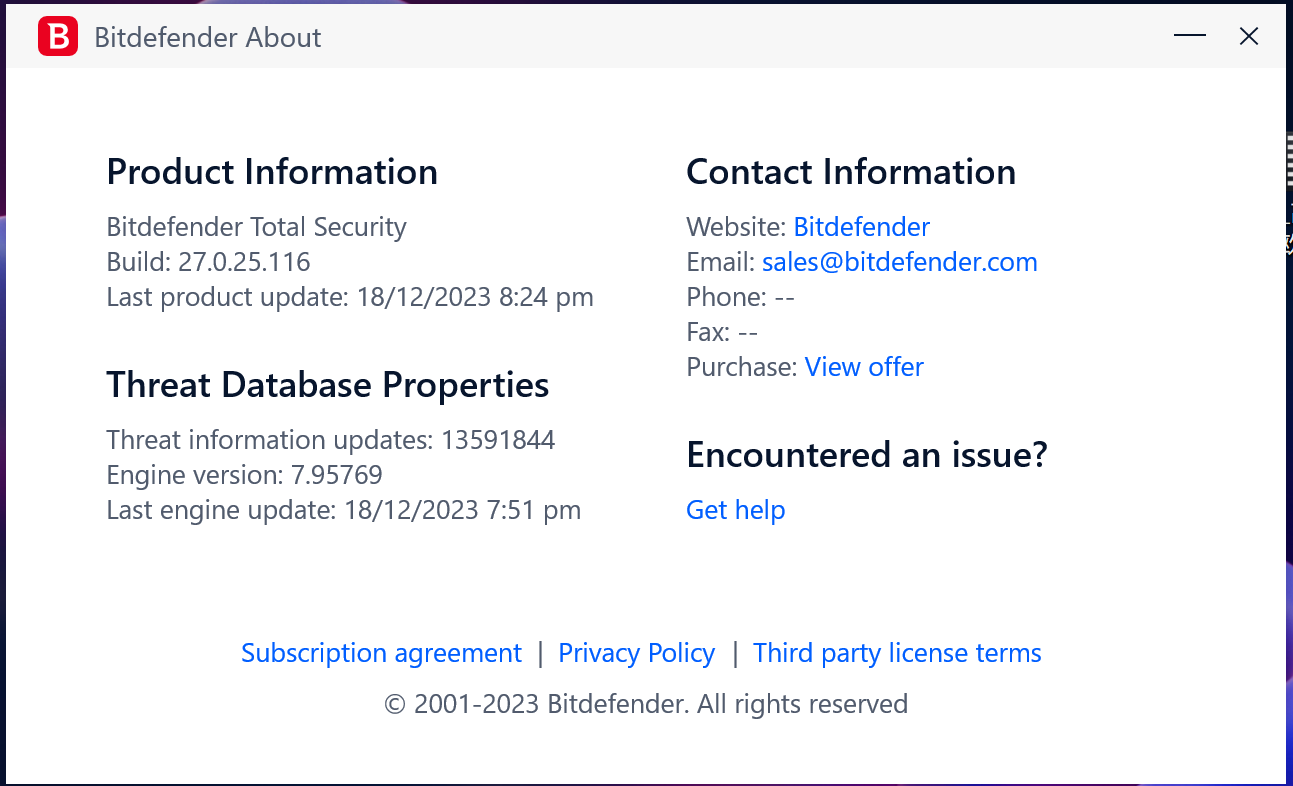This screenshot has width=1293, height=786.
Task: Click the Encountered an issue? heading
Action: tap(866, 455)
